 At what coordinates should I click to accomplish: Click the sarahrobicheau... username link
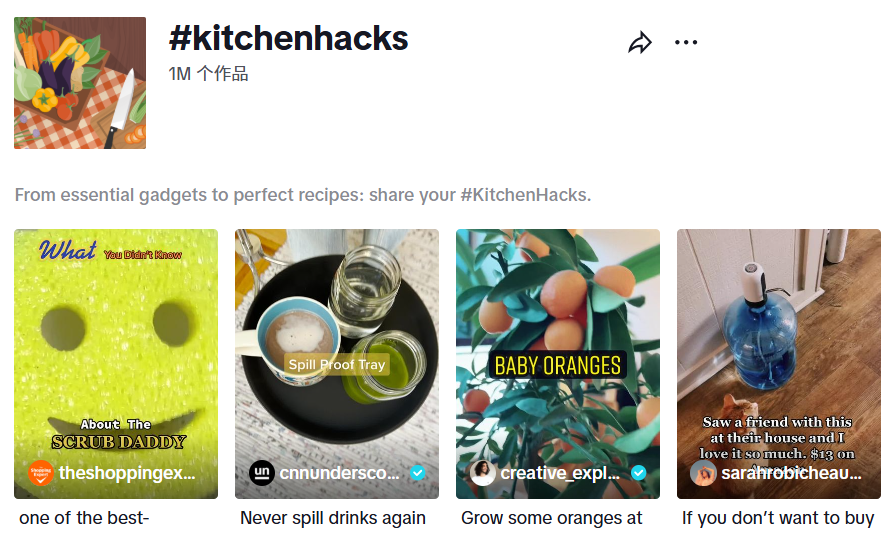pos(790,473)
